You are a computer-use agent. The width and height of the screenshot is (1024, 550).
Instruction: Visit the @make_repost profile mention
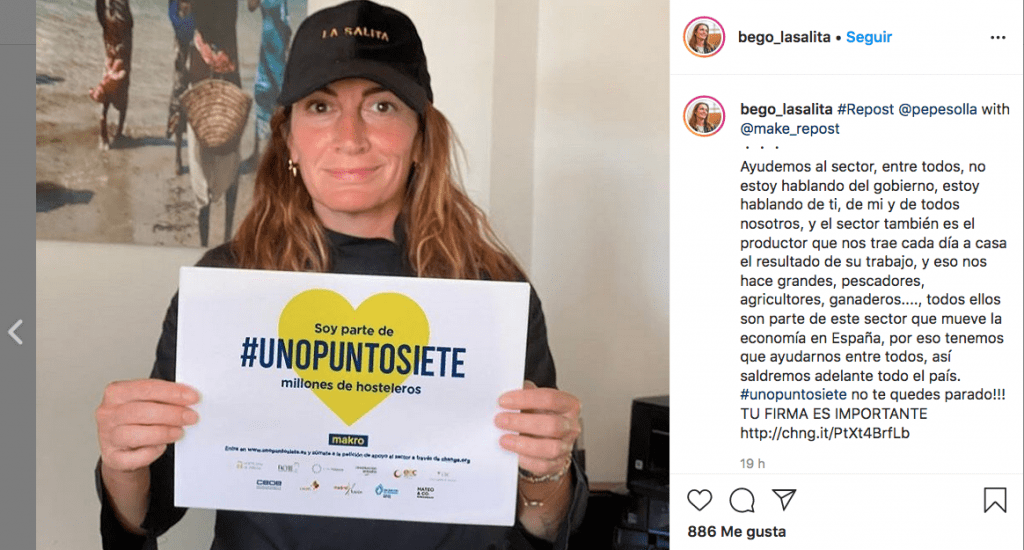[790, 129]
